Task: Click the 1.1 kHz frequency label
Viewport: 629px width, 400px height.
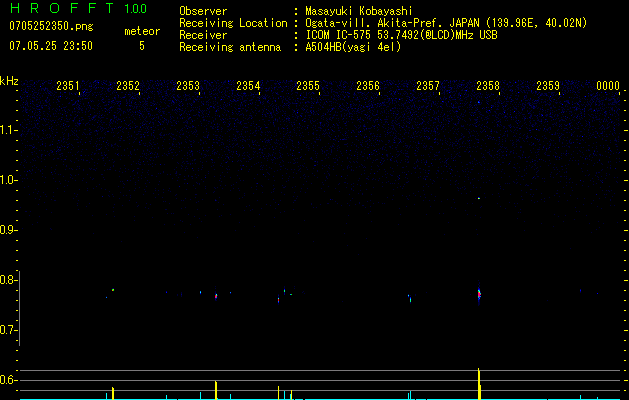Action: tap(8, 130)
